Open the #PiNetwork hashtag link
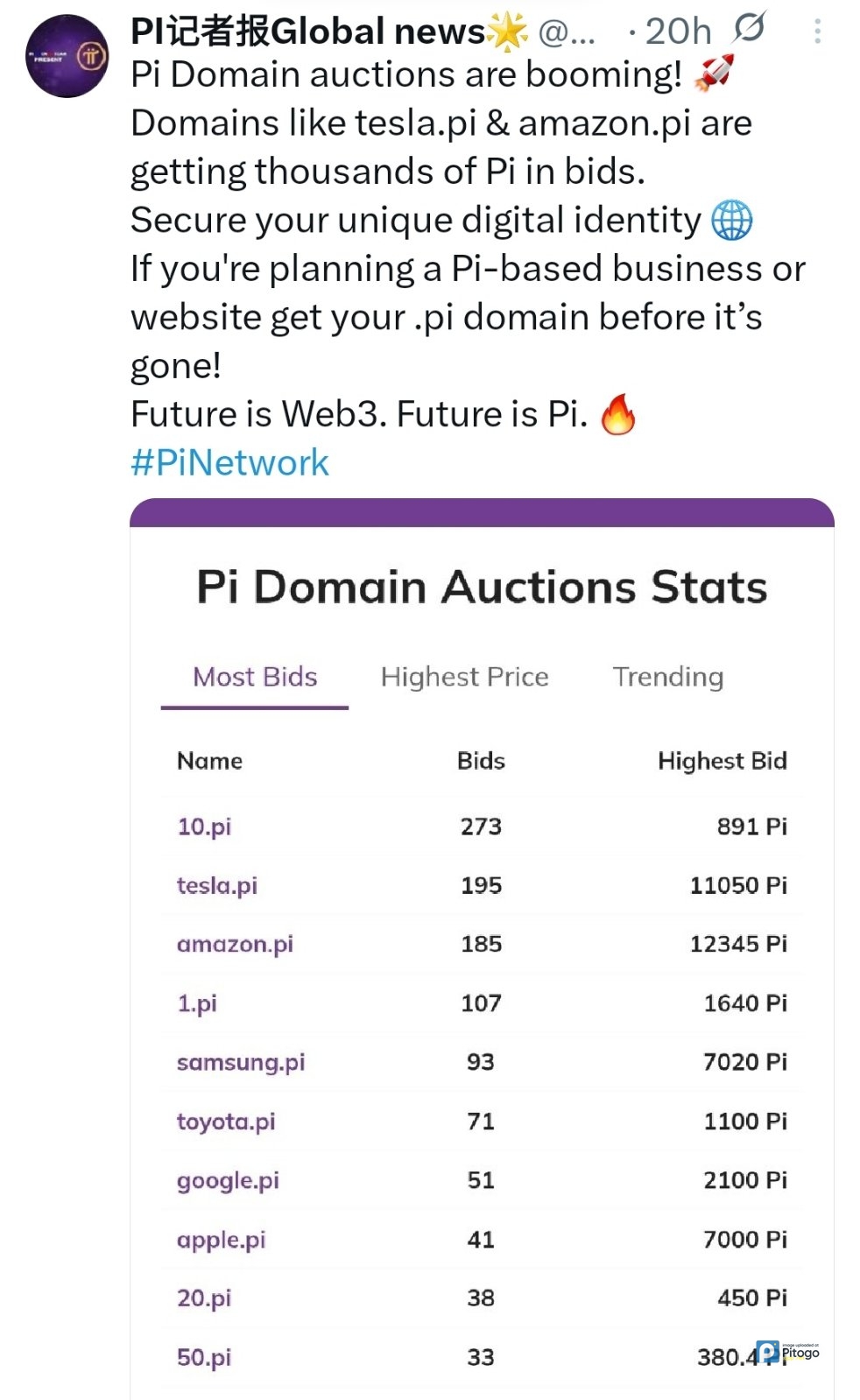The width and height of the screenshot is (860, 1400). (229, 462)
